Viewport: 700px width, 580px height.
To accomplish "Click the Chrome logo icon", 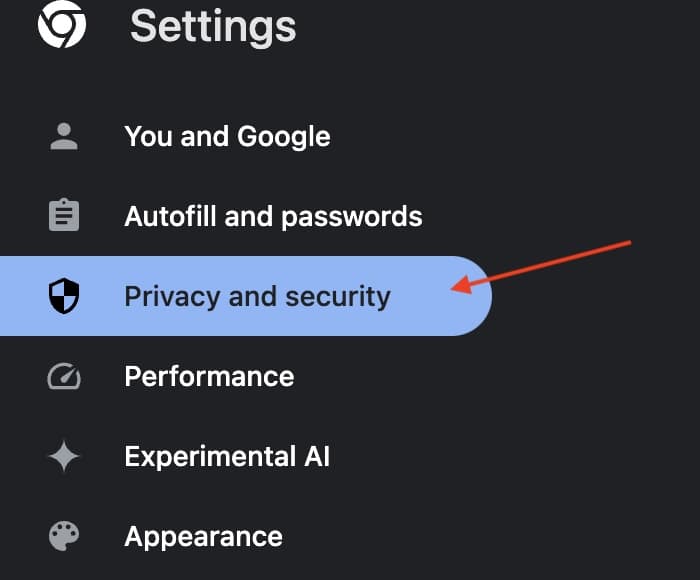I will pyautogui.click(x=62, y=24).
